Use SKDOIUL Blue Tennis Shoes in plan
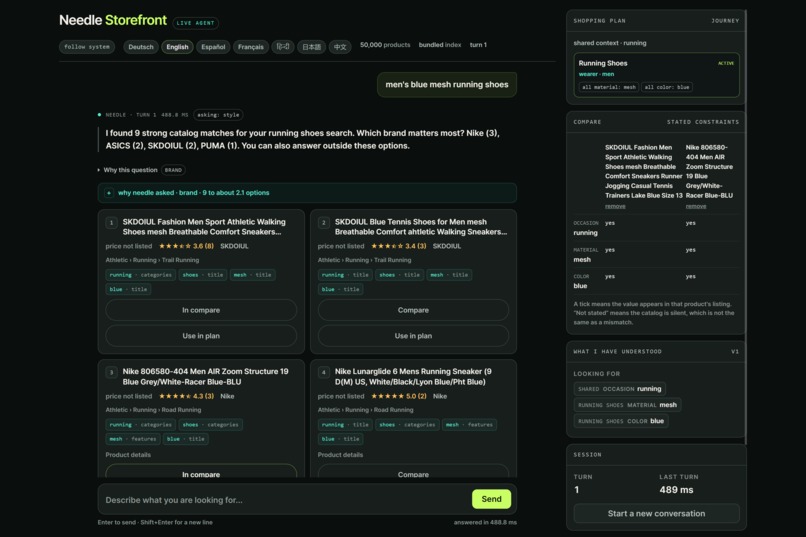Screen dimensions: 806x537 (413, 336)
